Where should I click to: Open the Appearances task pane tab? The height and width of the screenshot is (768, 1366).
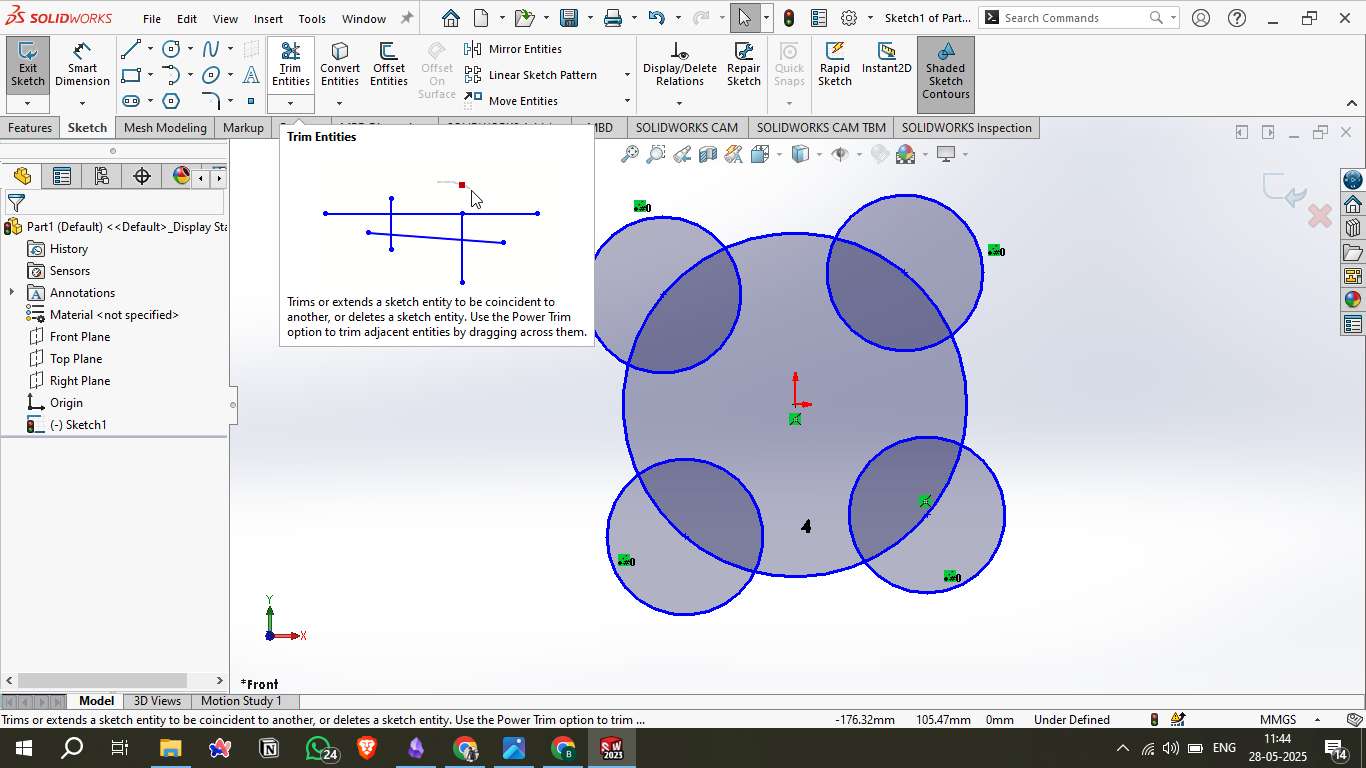point(1353,300)
